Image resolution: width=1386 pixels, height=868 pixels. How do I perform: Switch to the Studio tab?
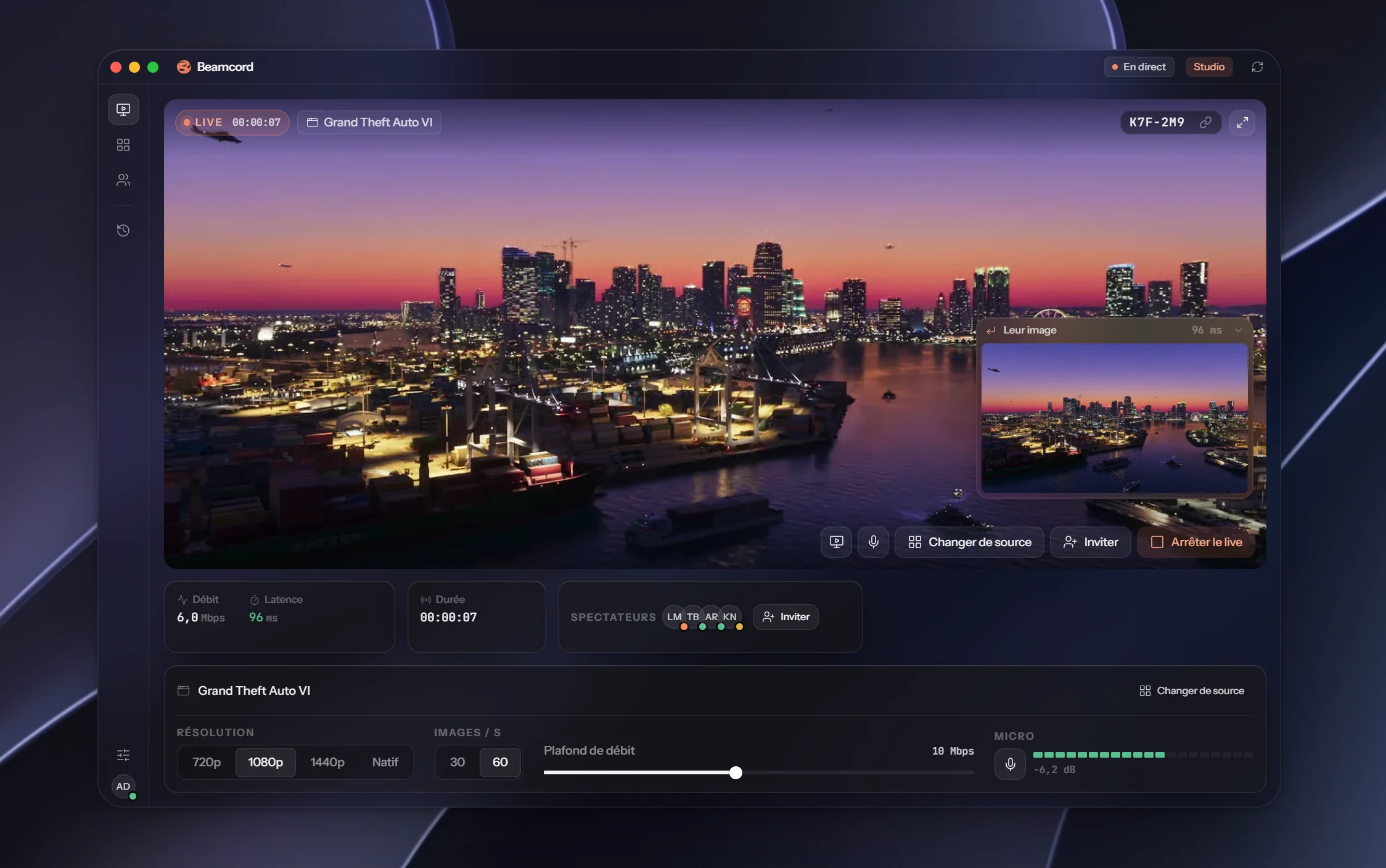(1208, 67)
